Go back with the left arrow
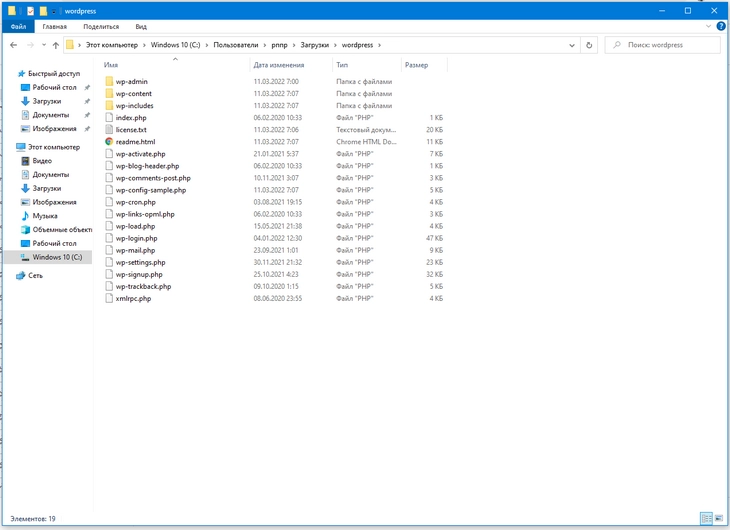 click(x=14, y=45)
